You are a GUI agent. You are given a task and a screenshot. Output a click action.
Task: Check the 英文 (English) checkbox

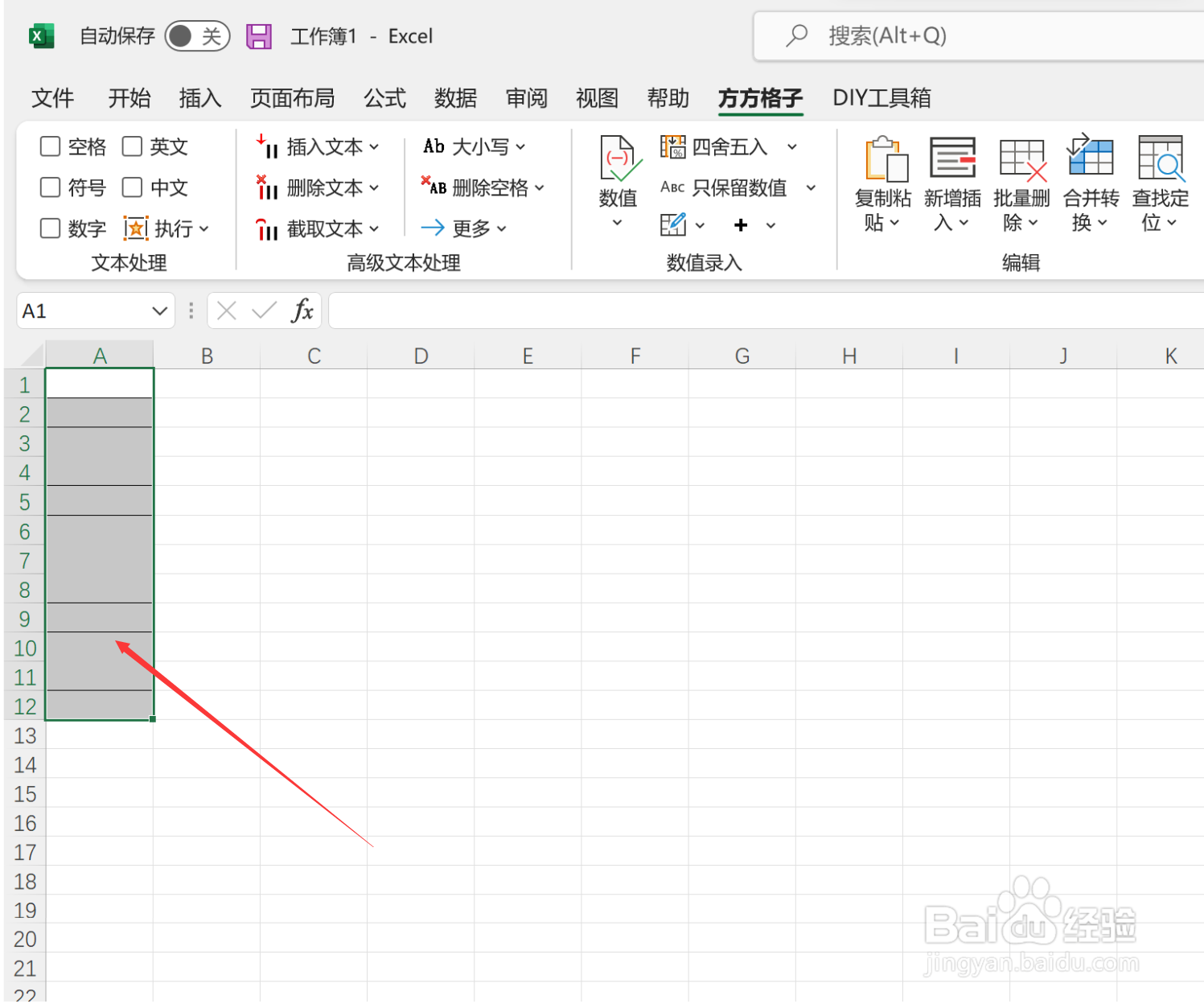click(x=132, y=146)
